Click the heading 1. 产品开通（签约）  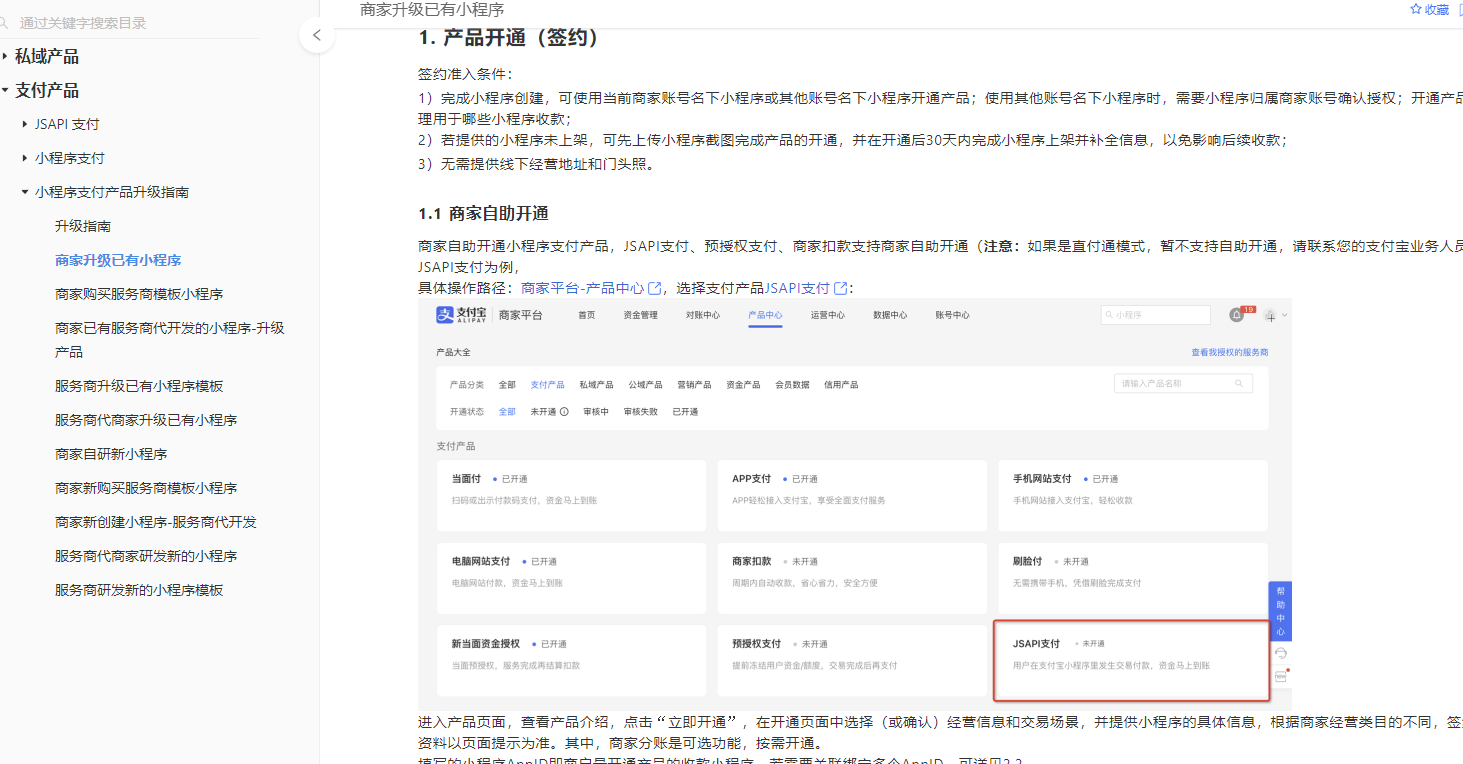pyautogui.click(x=510, y=38)
